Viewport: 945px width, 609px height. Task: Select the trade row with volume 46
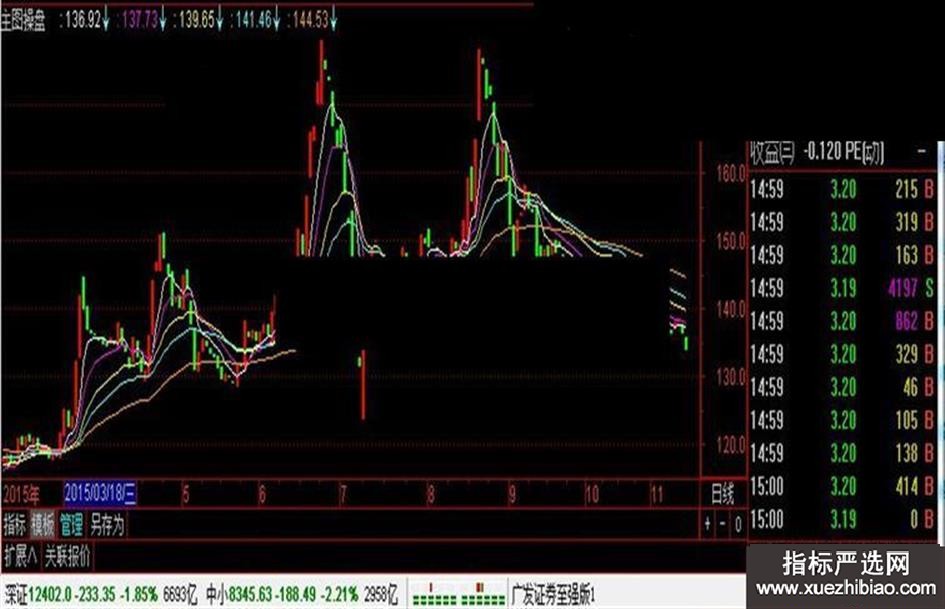(841, 387)
